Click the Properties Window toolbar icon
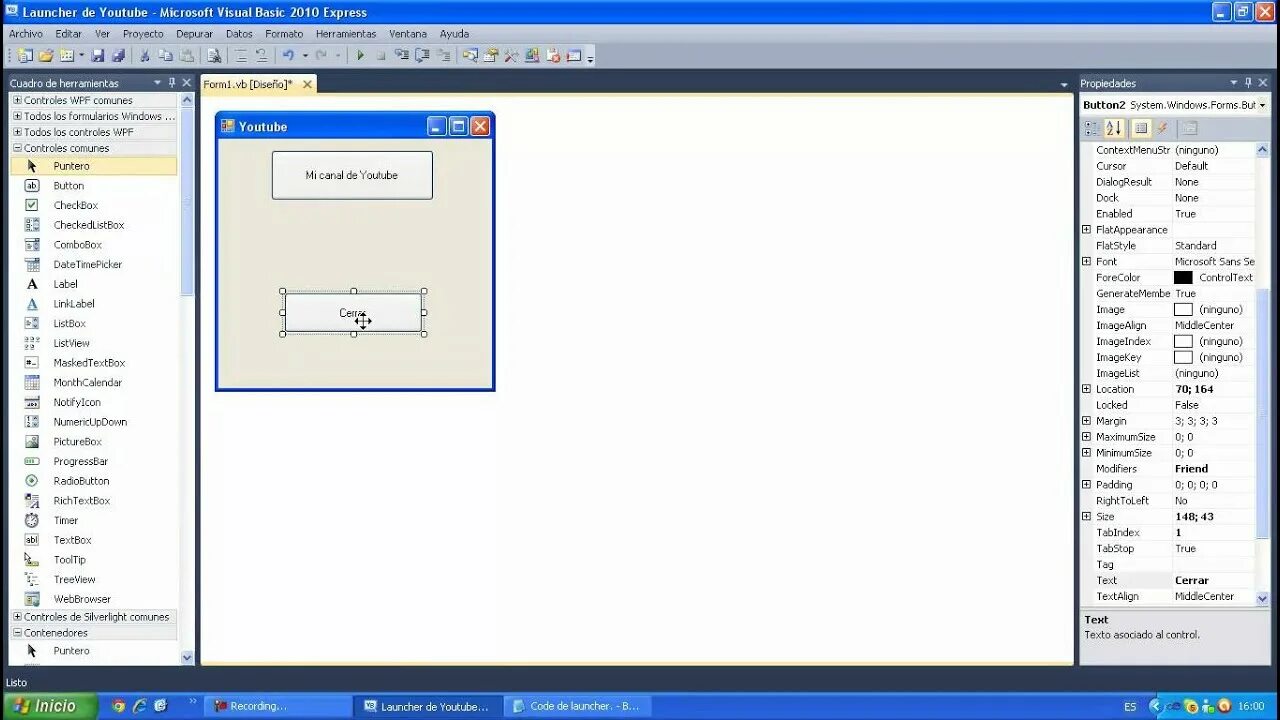 pos(490,56)
